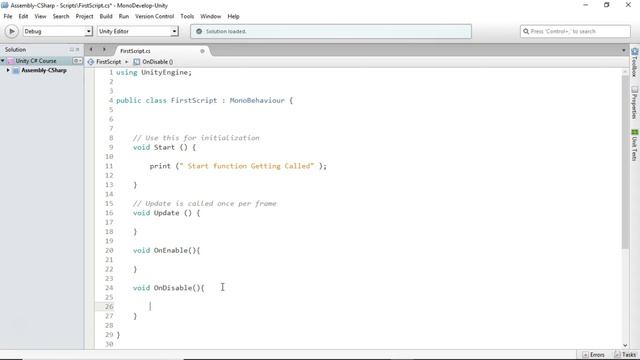Image resolution: width=640 pixels, height=360 pixels.
Task: Open the View menu
Action: pos(40,16)
